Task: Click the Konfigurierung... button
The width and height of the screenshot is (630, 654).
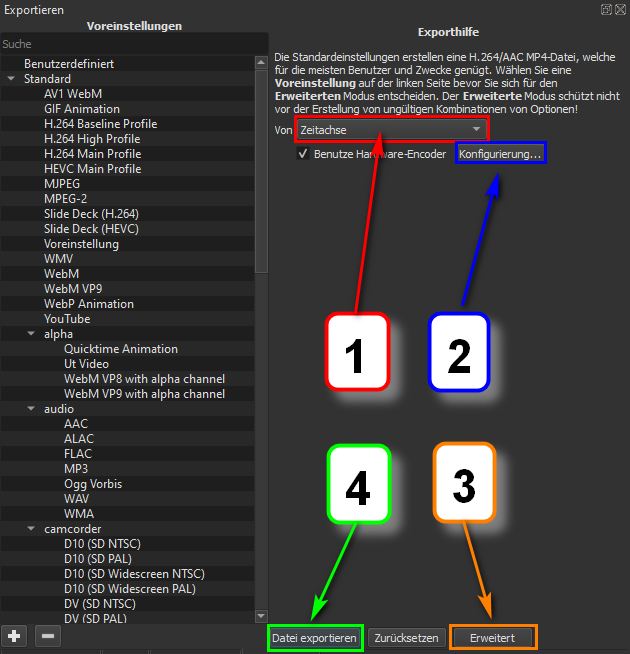Action: point(500,155)
